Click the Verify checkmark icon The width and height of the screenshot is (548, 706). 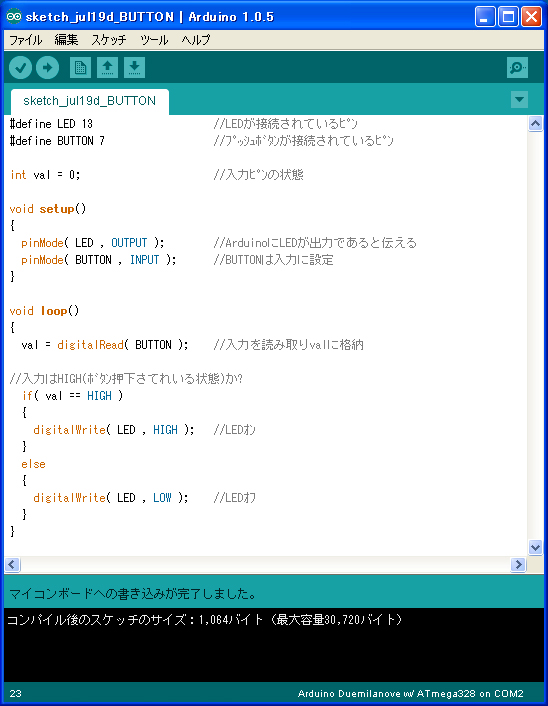coord(20,68)
